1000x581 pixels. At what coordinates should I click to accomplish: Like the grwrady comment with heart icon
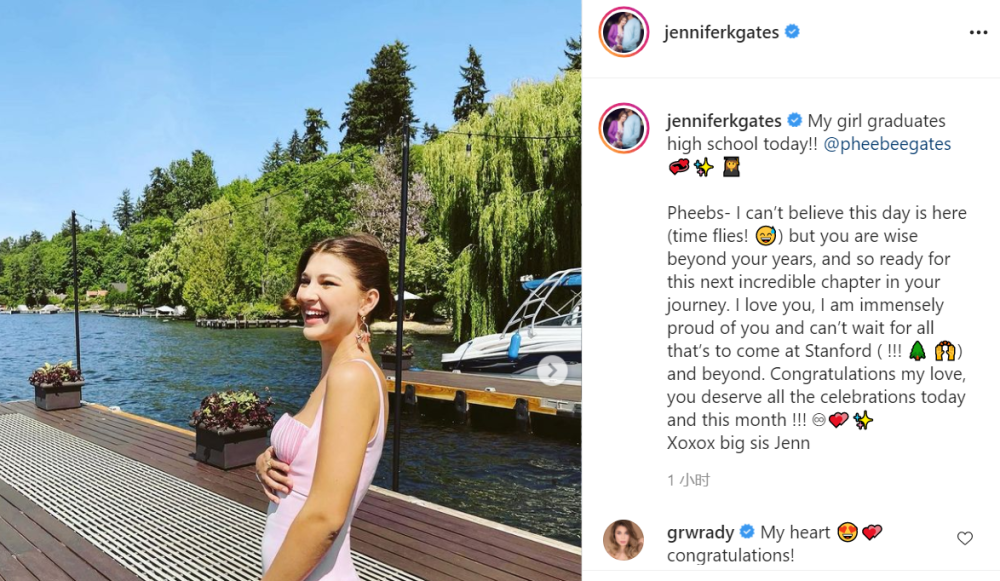pyautogui.click(x=965, y=538)
